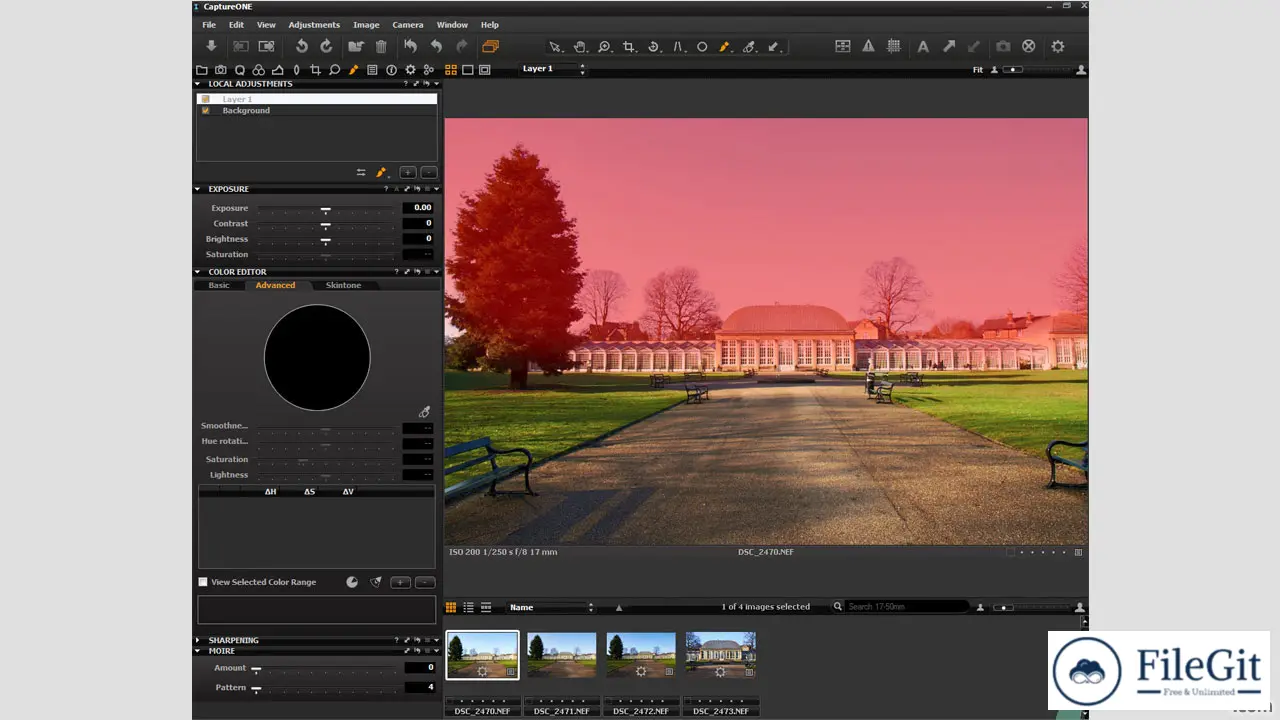
Task: Click the copy adjustments up-arrow icon
Action: [x=948, y=46]
